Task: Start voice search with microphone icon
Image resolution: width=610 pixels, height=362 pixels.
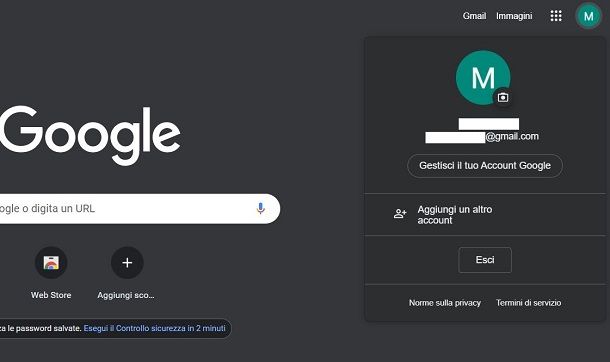Action: tap(261, 209)
